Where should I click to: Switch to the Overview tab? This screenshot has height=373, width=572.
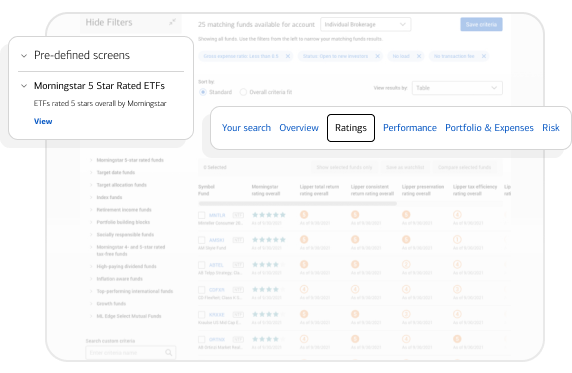pos(299,128)
